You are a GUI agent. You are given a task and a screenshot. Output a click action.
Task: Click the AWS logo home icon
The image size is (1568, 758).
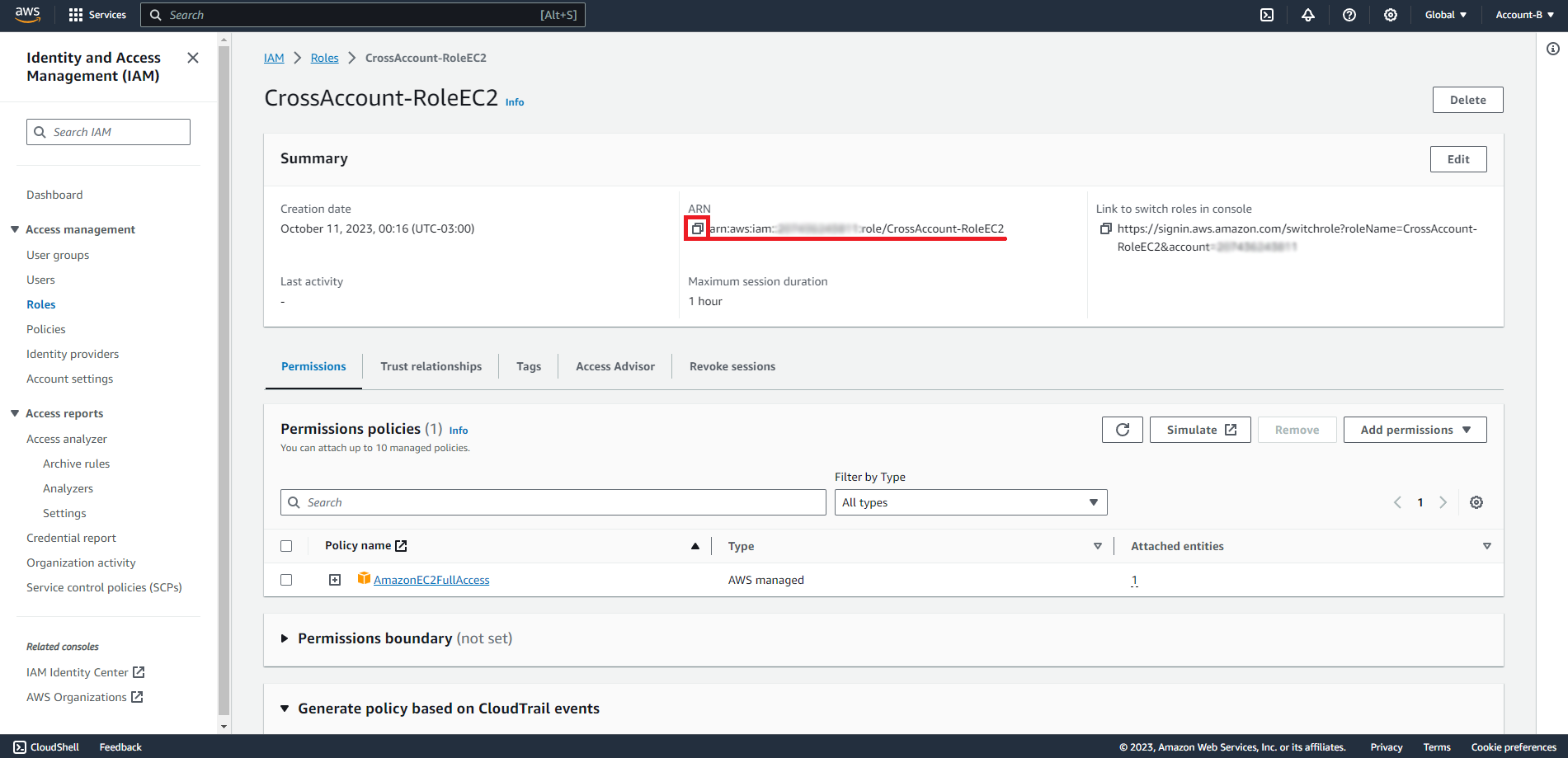coord(27,14)
